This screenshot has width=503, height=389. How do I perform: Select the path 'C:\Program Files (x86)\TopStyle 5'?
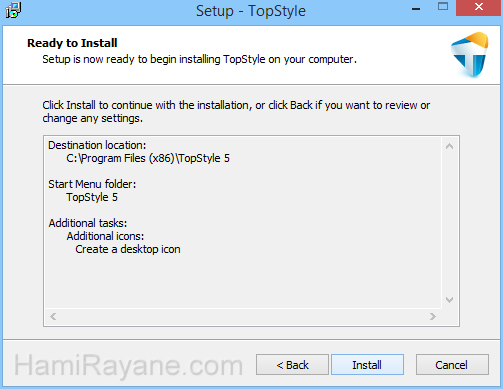(x=148, y=158)
